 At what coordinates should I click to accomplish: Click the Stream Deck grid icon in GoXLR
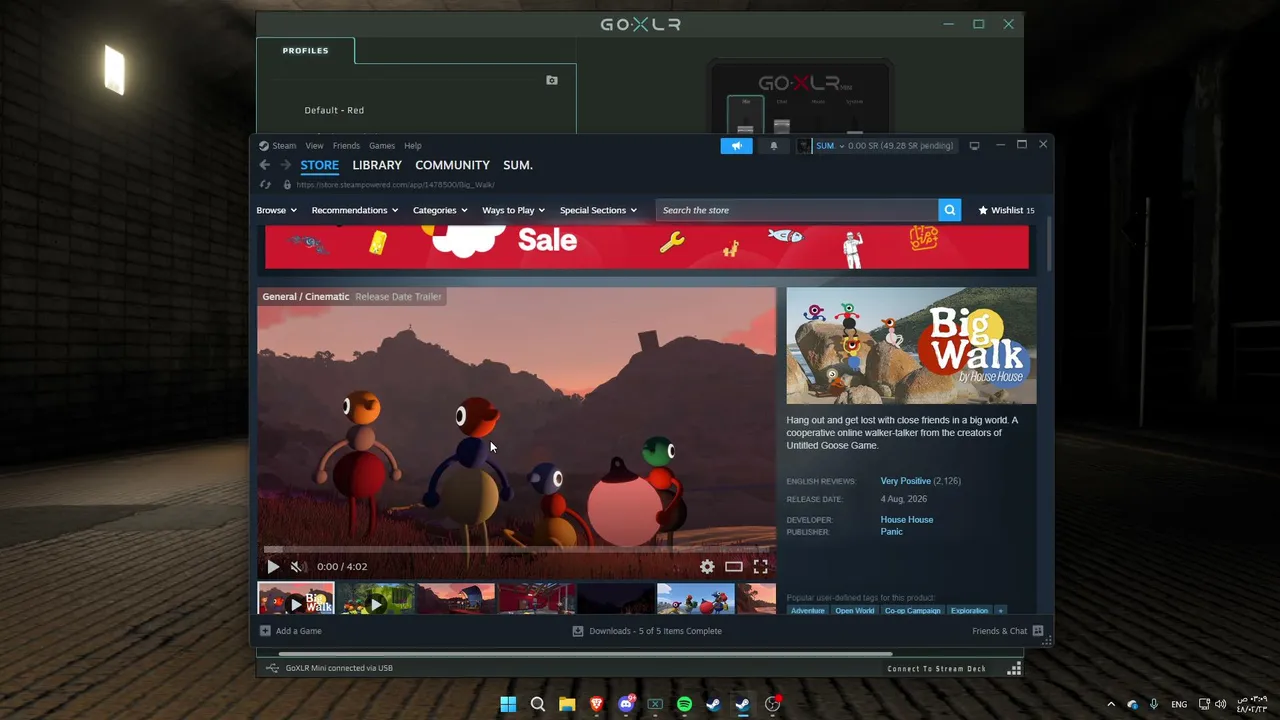coord(1014,668)
